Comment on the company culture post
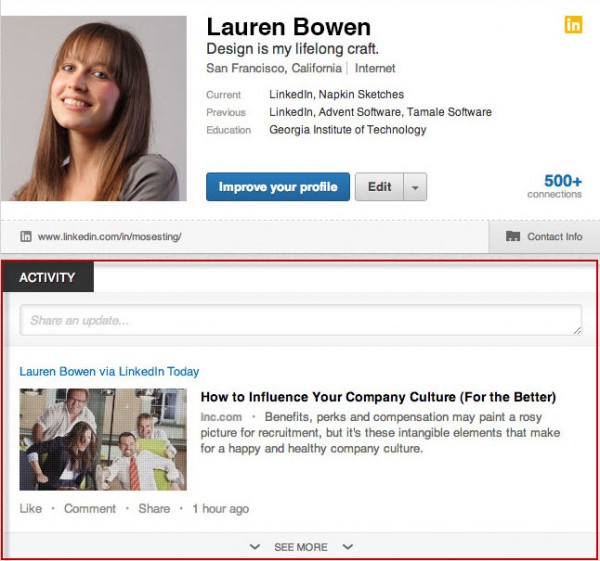 pos(90,508)
